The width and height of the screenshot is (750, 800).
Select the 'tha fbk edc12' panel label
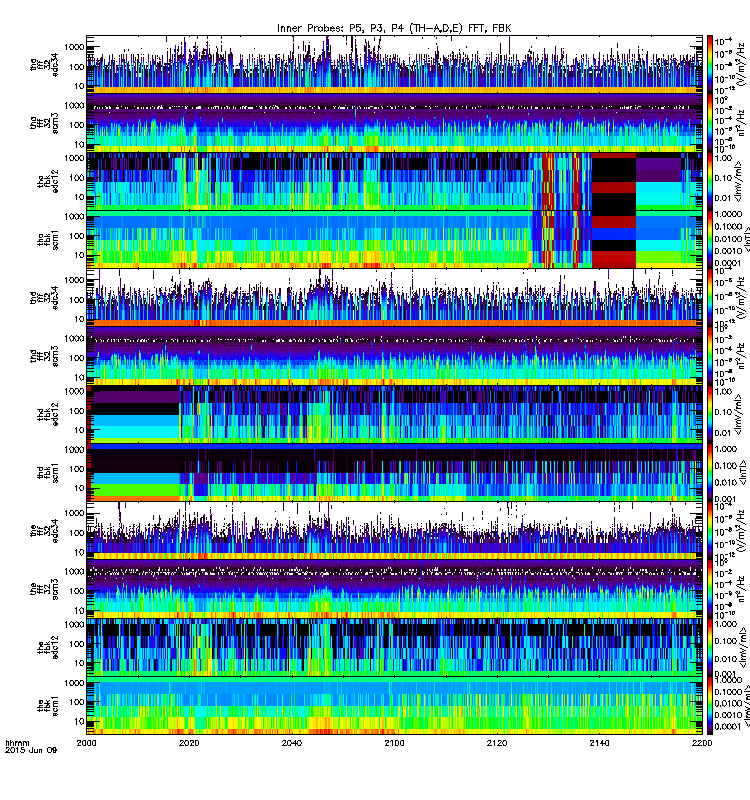point(48,182)
